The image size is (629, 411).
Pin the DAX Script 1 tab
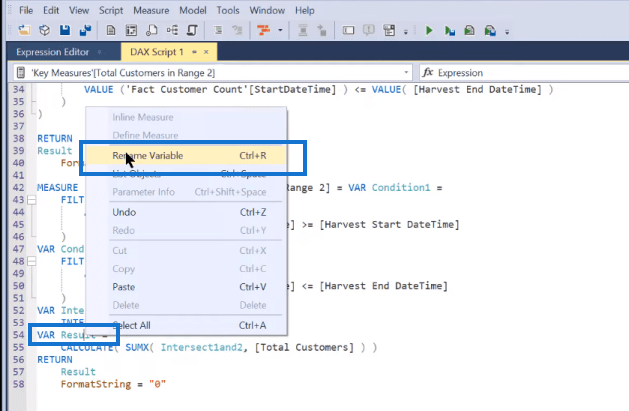point(195,52)
